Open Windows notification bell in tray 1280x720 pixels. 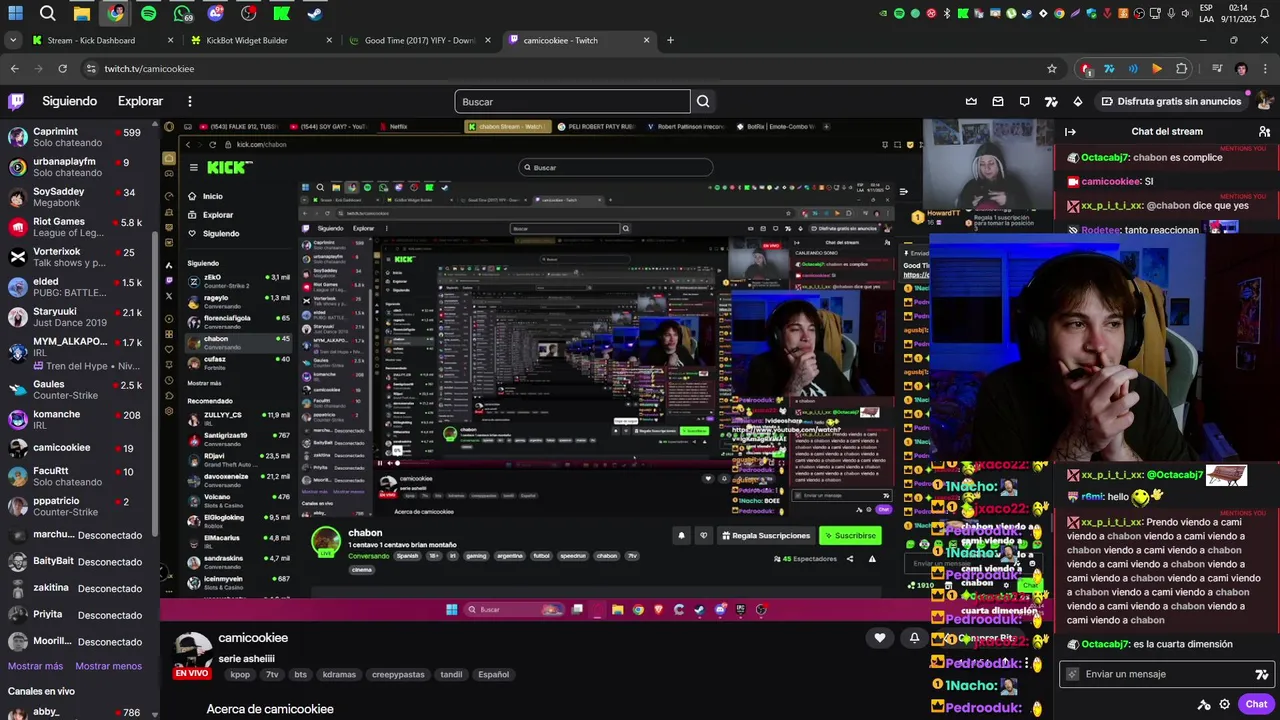[1265, 13]
